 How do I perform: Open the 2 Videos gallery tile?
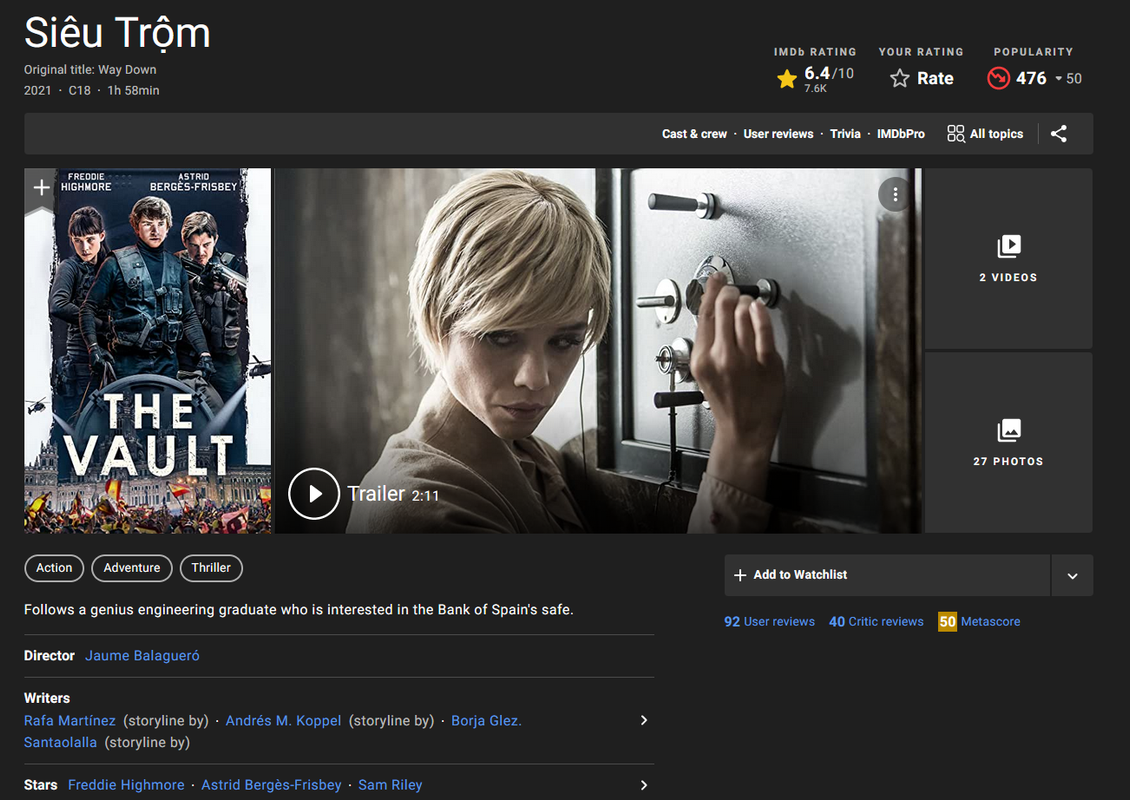pos(1008,259)
